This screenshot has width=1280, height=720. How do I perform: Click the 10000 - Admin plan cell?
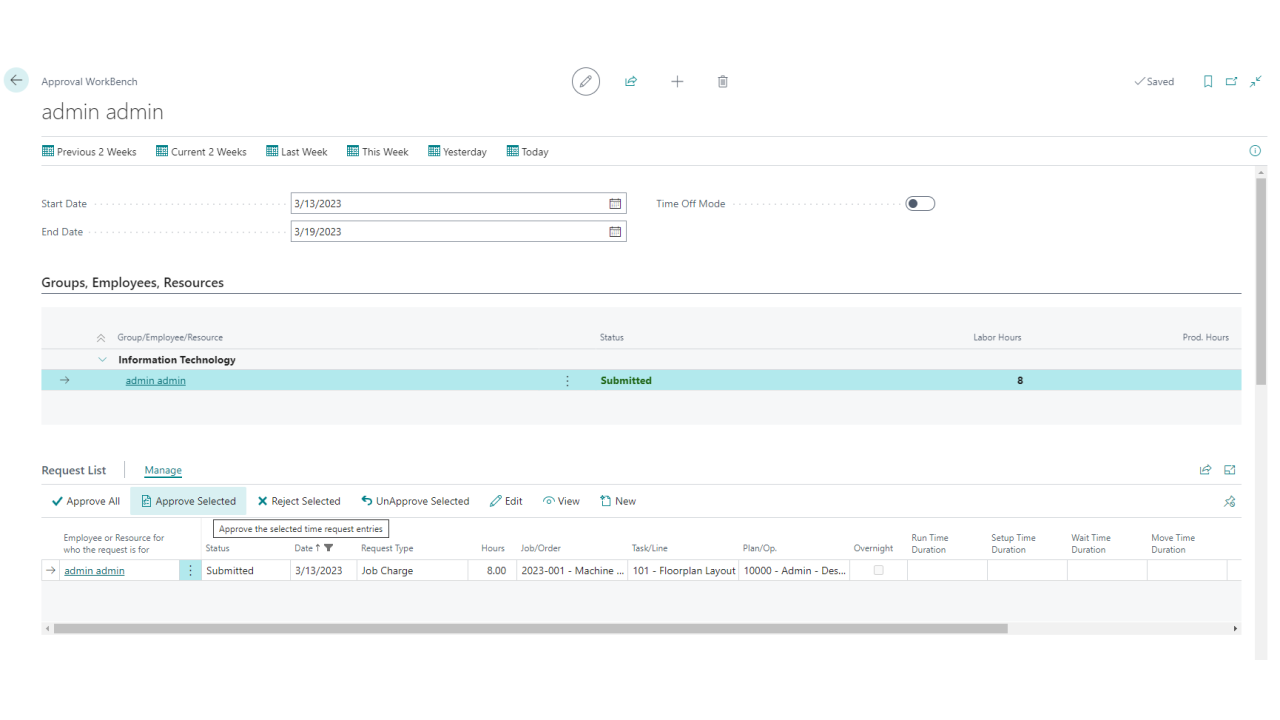pos(795,570)
